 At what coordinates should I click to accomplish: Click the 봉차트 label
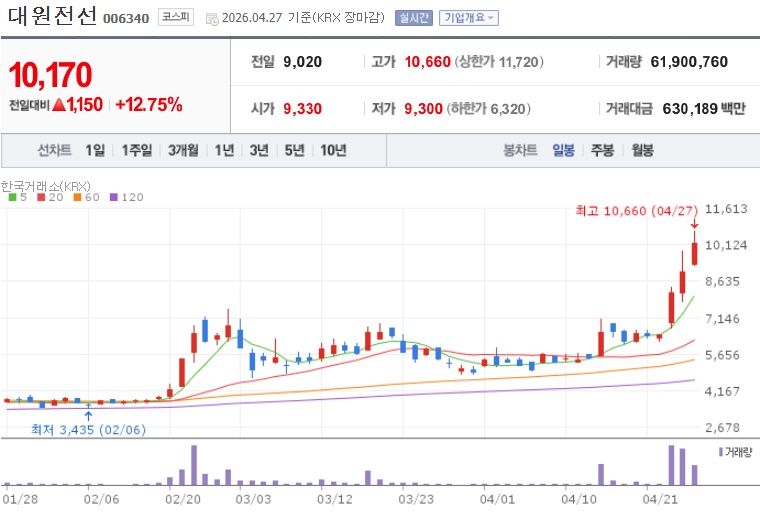click(520, 150)
